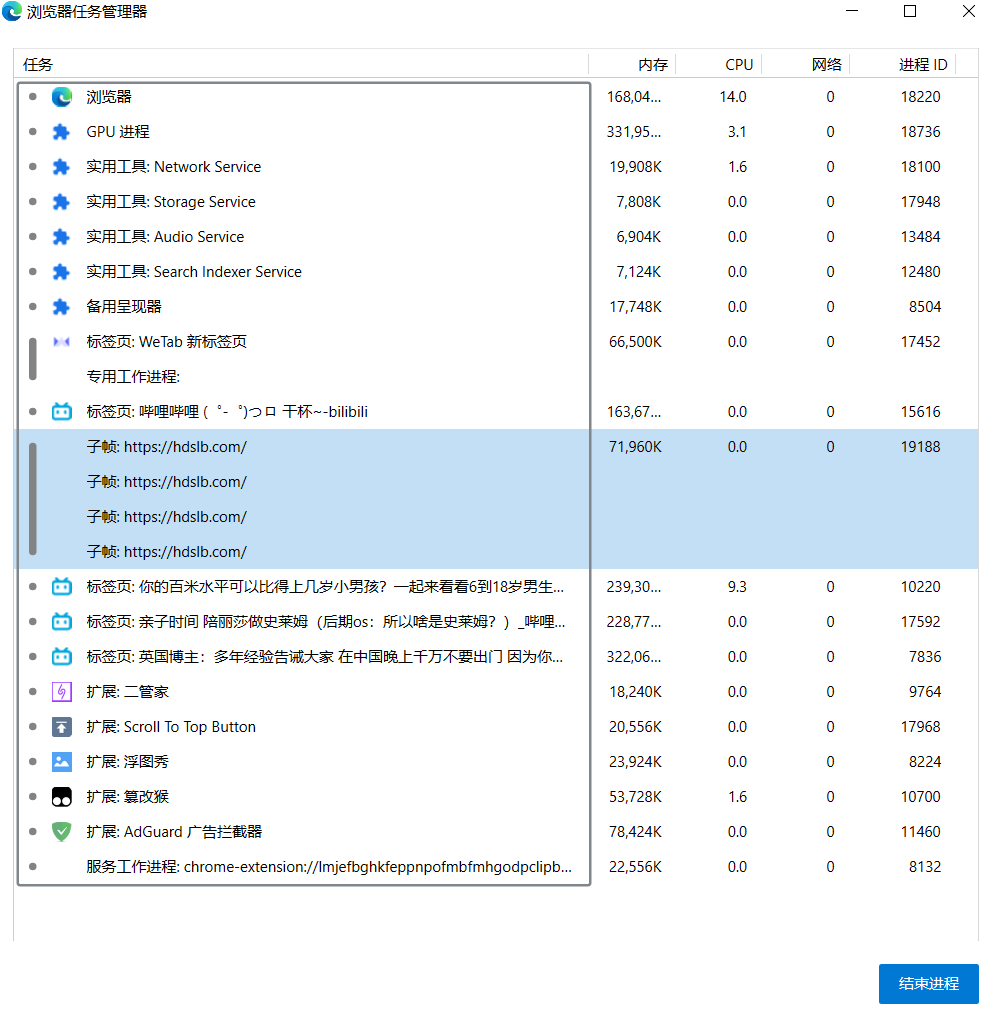Screen dimensions: 997x1022
Task: Click the bilibili icon for 哔哩哔哩 干杯 tab
Action: click(62, 412)
